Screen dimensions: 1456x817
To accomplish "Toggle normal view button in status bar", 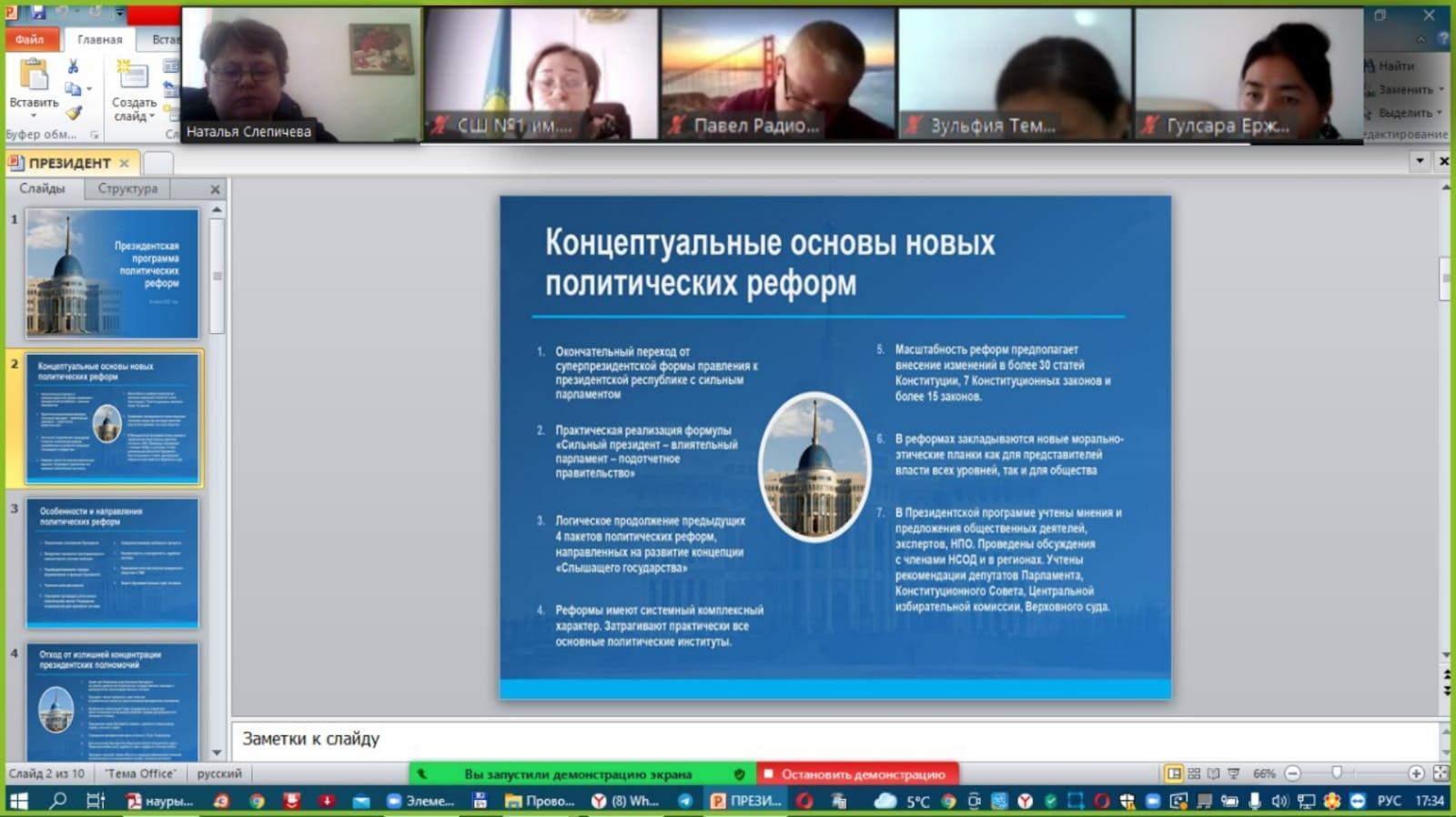I will pyautogui.click(x=1174, y=773).
